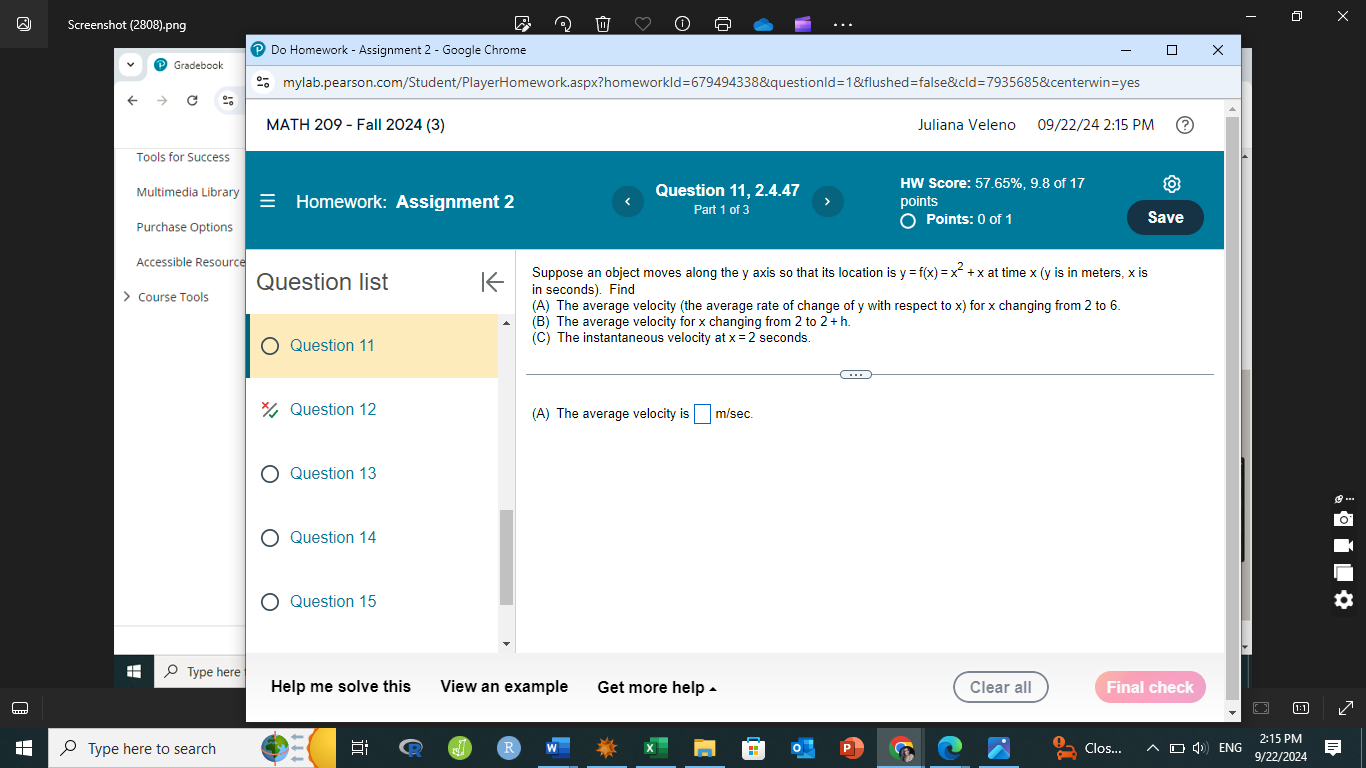The width and height of the screenshot is (1366, 768).
Task: Click Help me solve this
Action: tap(340, 687)
